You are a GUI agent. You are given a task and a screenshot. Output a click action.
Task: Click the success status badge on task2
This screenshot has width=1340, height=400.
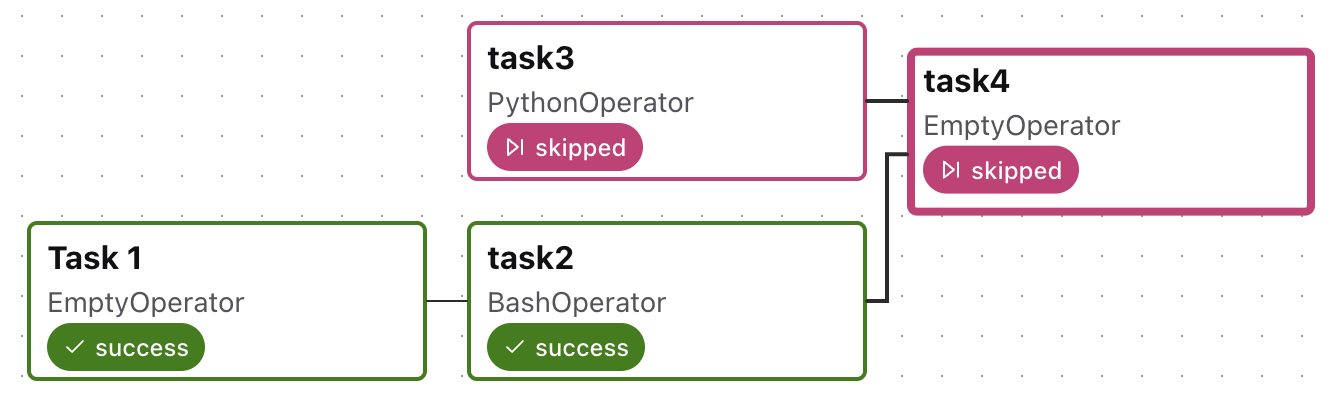coord(566,348)
